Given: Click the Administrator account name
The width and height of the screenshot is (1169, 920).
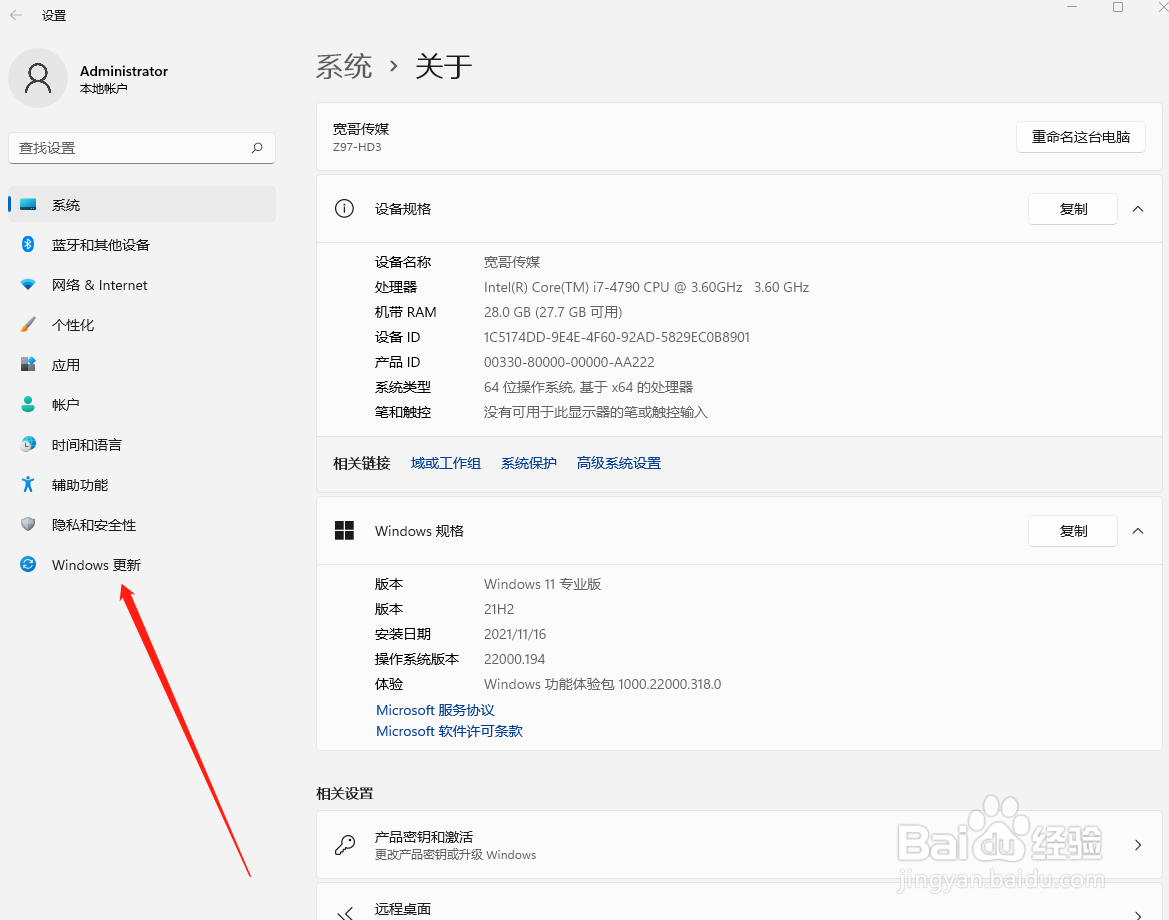Looking at the screenshot, I should (124, 71).
